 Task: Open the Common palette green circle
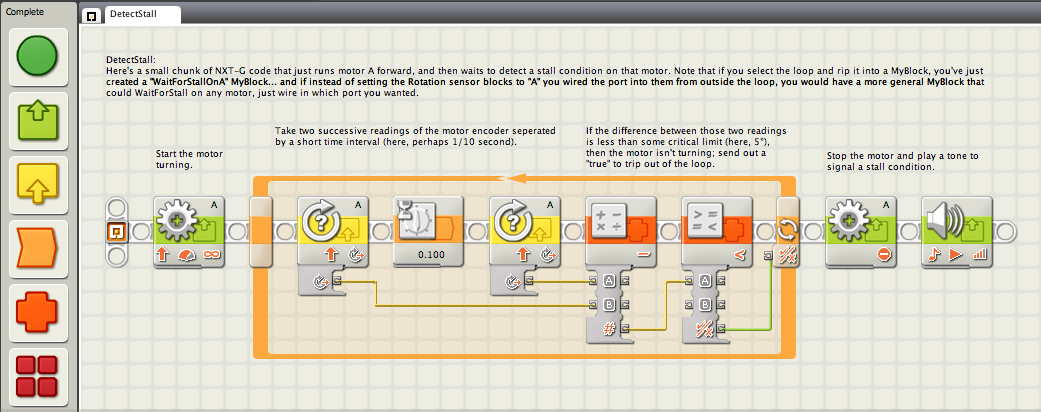38,56
